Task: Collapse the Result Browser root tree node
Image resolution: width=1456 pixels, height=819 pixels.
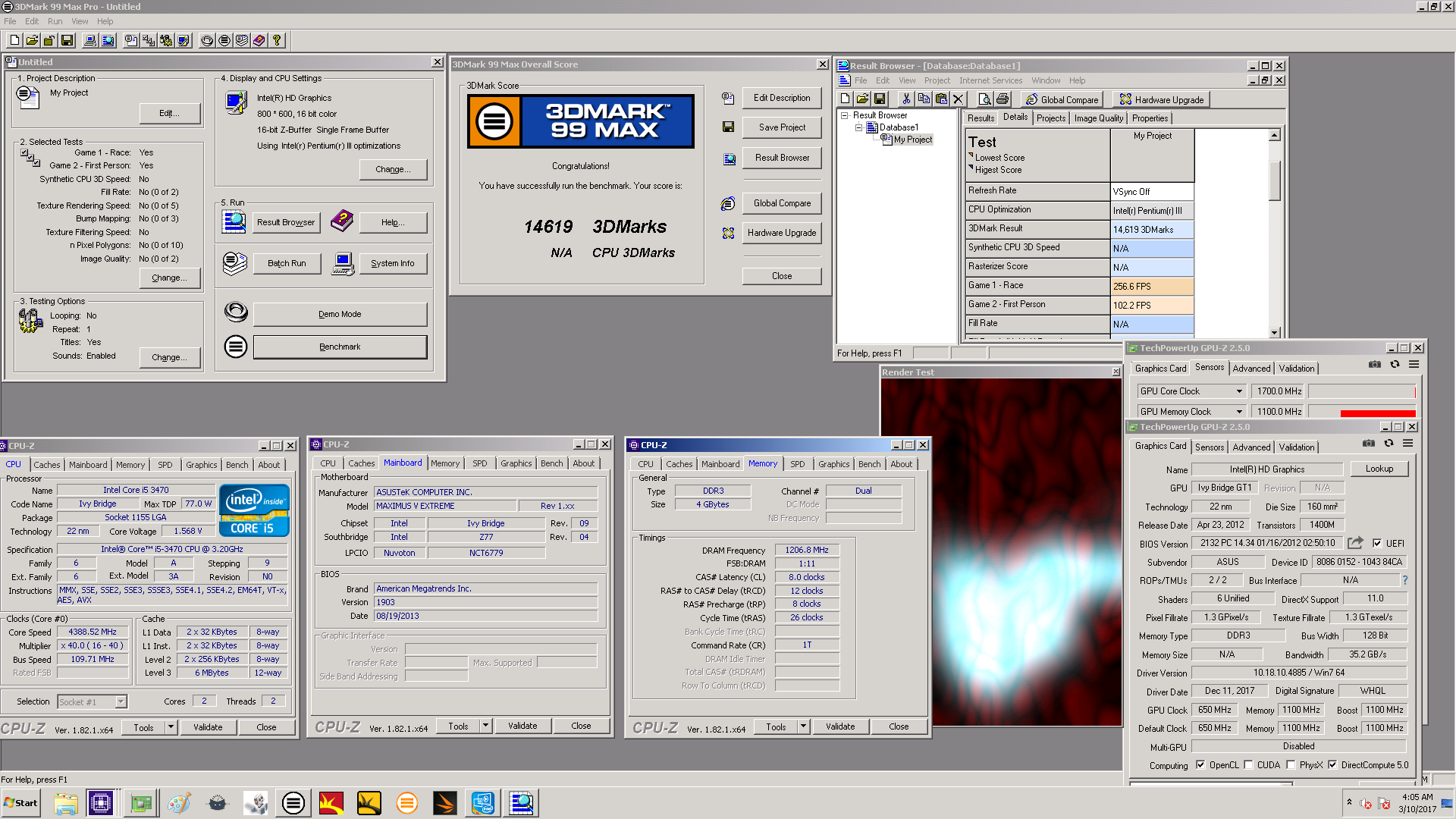Action: (845, 115)
